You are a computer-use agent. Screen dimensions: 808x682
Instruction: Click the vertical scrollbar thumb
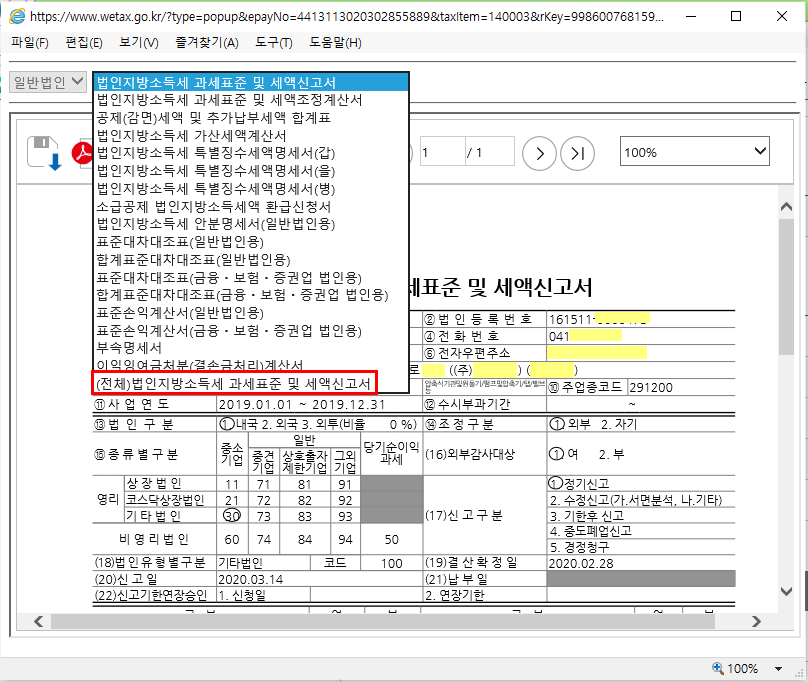[786, 286]
